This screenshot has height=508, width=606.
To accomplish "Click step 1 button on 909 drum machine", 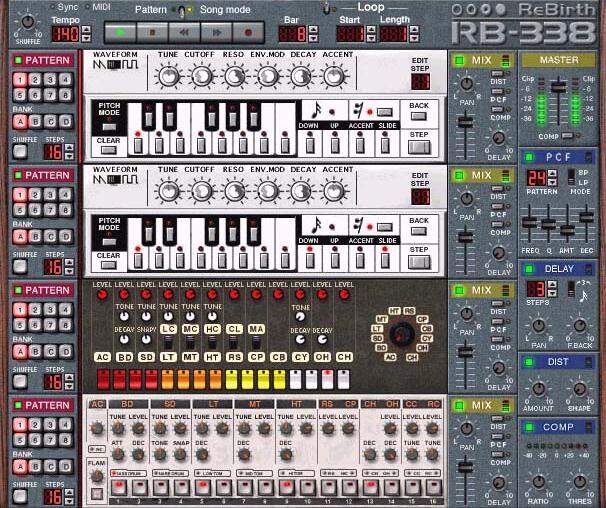I will pyautogui.click(x=119, y=488).
